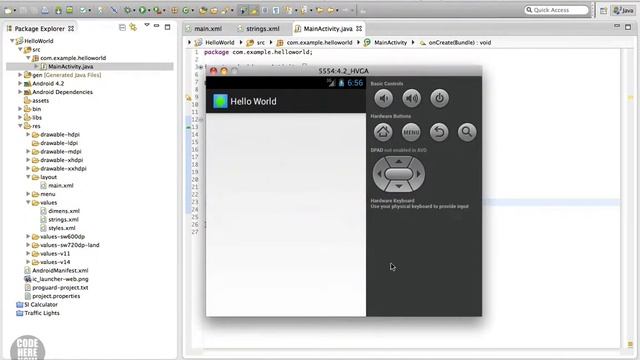Maximize the Package Explorer panel
Image resolution: width=640 pixels, height=360 pixels.
click(167, 27)
